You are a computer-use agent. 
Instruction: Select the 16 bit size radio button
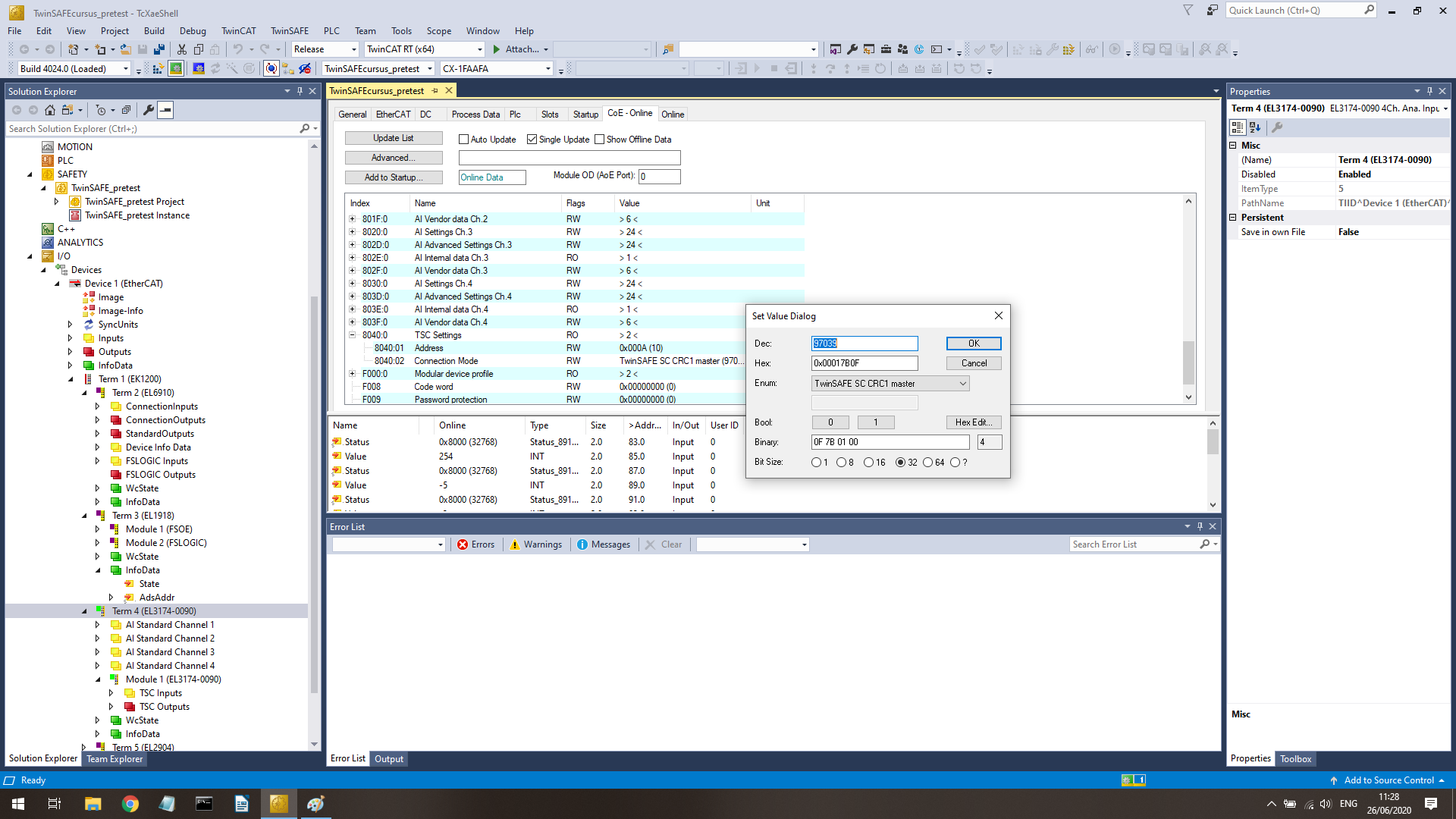(x=868, y=463)
